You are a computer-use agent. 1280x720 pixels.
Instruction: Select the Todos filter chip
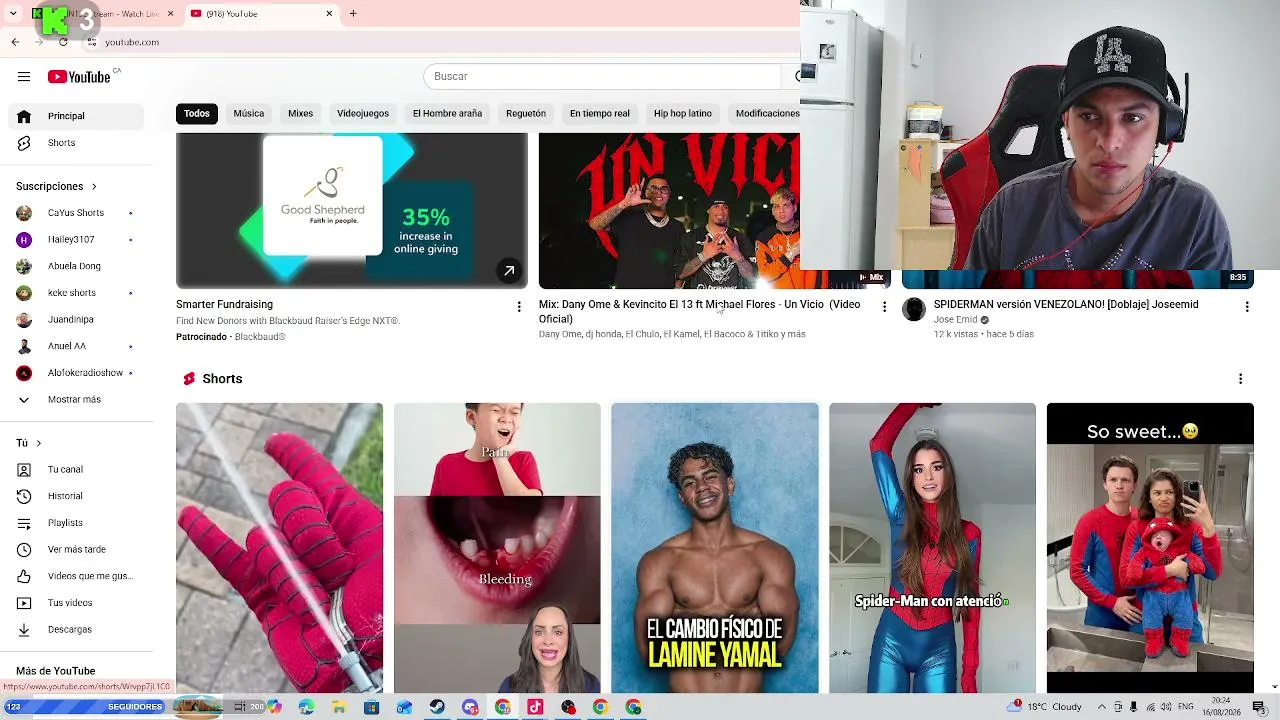point(197,114)
